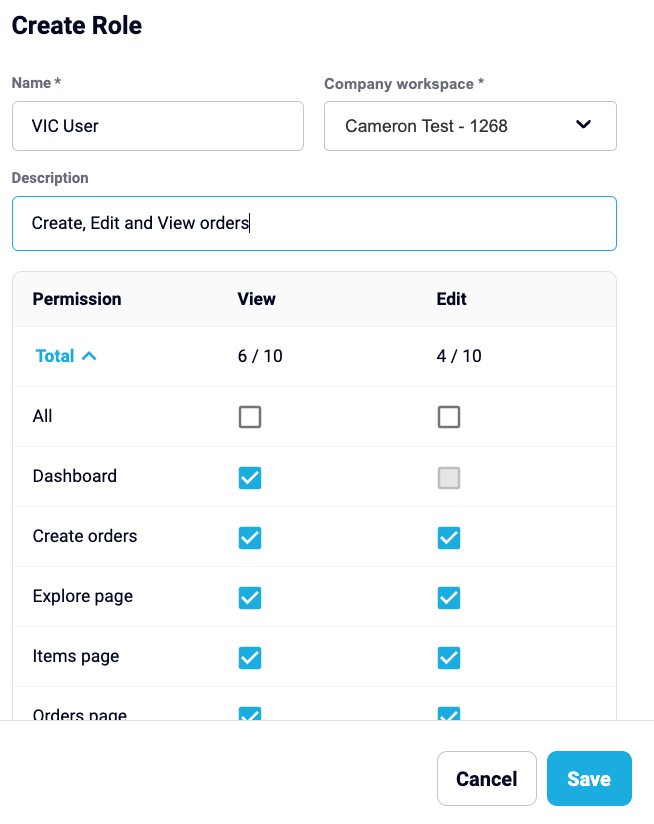
Task: Uncheck Items page View permission
Action: point(250,657)
